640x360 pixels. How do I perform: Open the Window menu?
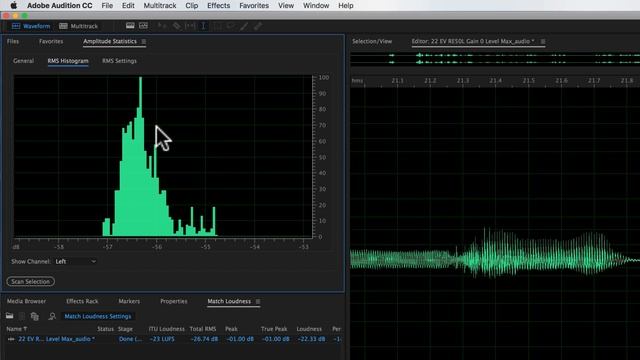coord(316,5)
